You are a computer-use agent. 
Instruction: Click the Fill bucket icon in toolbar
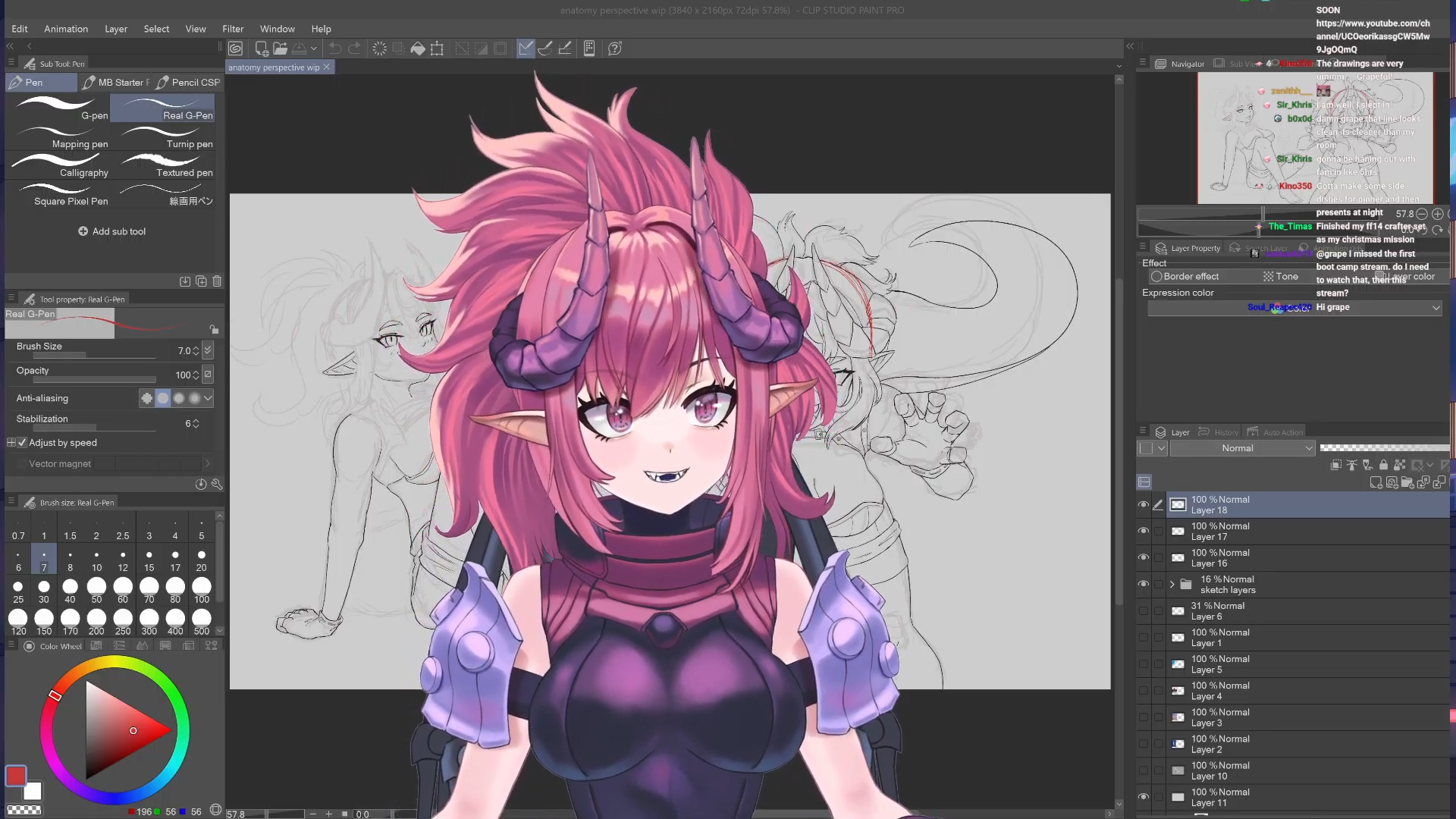click(418, 49)
